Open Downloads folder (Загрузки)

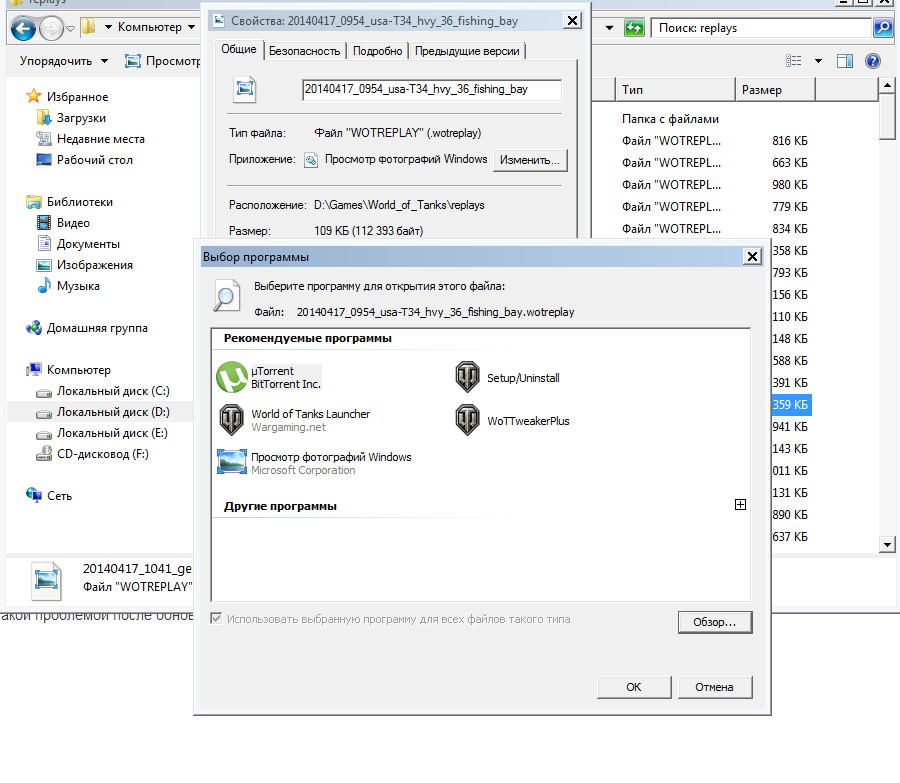click(x=81, y=118)
